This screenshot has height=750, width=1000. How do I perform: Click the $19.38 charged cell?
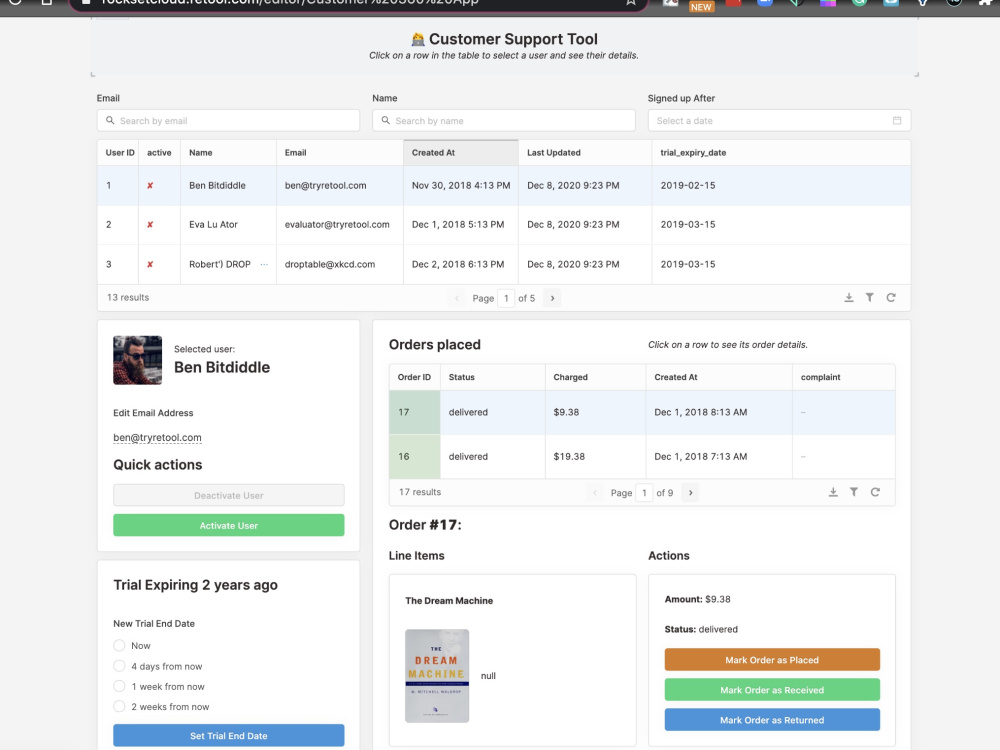(596, 457)
